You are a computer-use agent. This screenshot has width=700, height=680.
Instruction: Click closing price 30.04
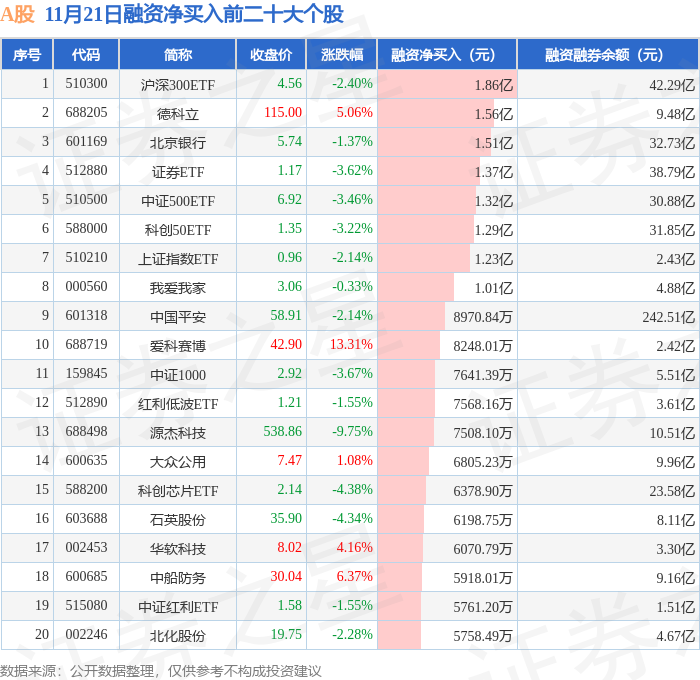click(x=286, y=577)
